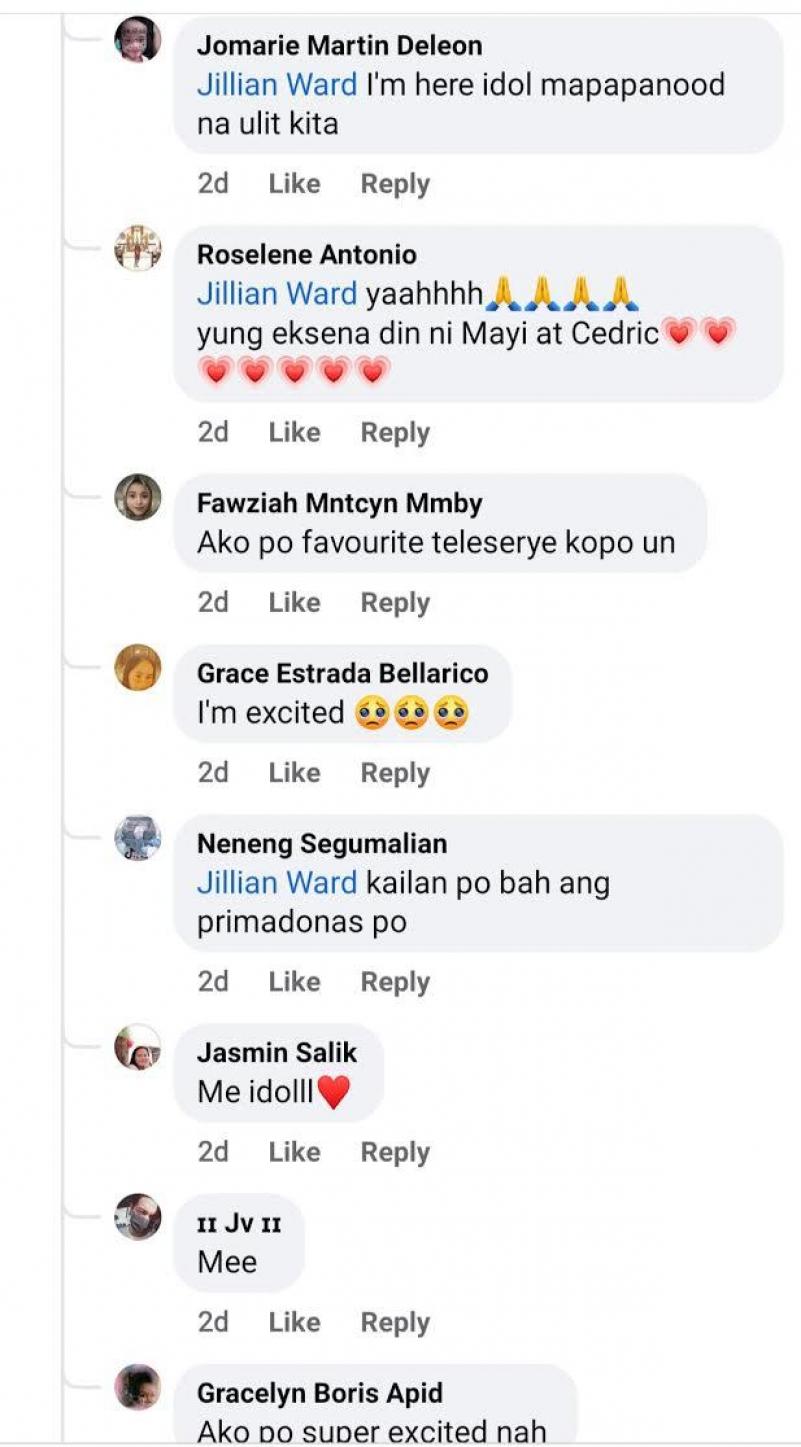This screenshot has width=801, height=1447.
Task: Open Jillian Ward mention in Jomarie's comment
Action: 277,85
